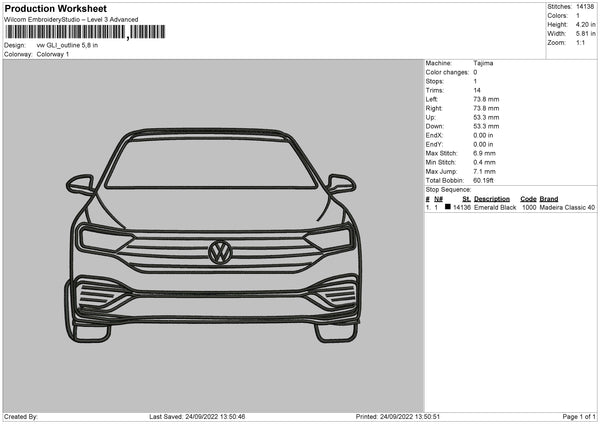Click the Trims value 14
600x424 pixels.
[477, 91]
